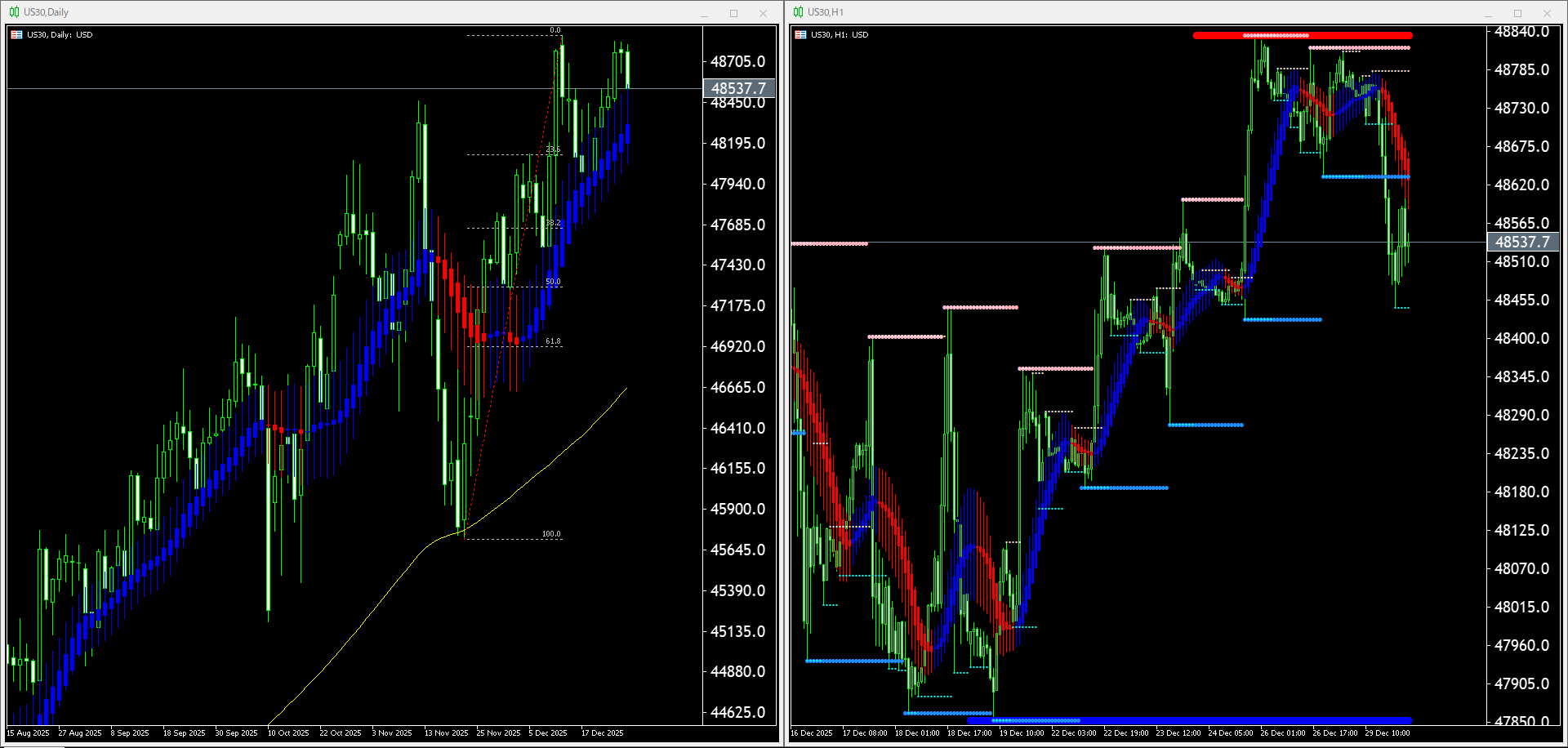
Task: Select the Fibonacci 50.0 level label
Action: click(554, 282)
